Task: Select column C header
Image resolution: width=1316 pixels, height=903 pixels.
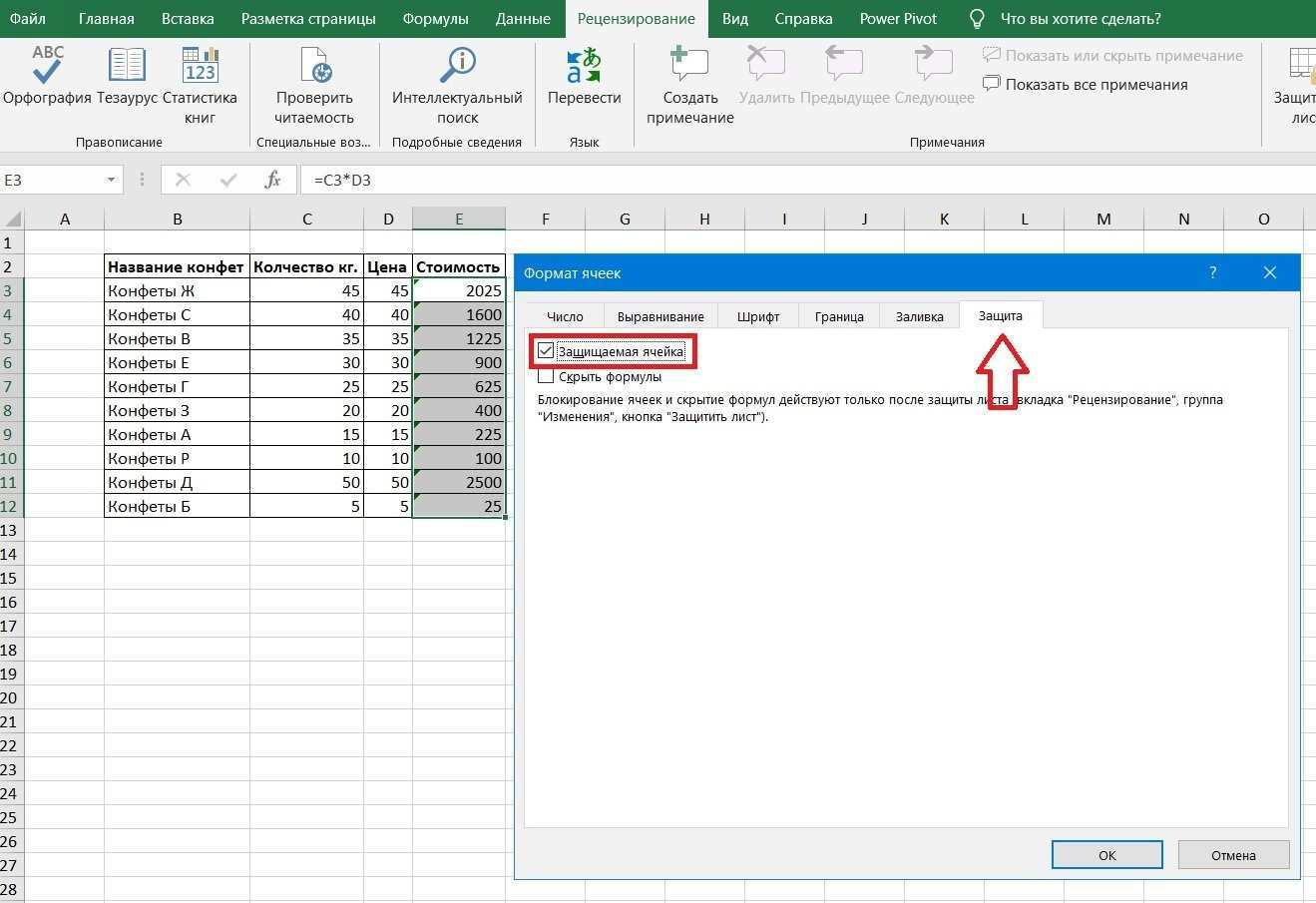Action: coord(306,220)
